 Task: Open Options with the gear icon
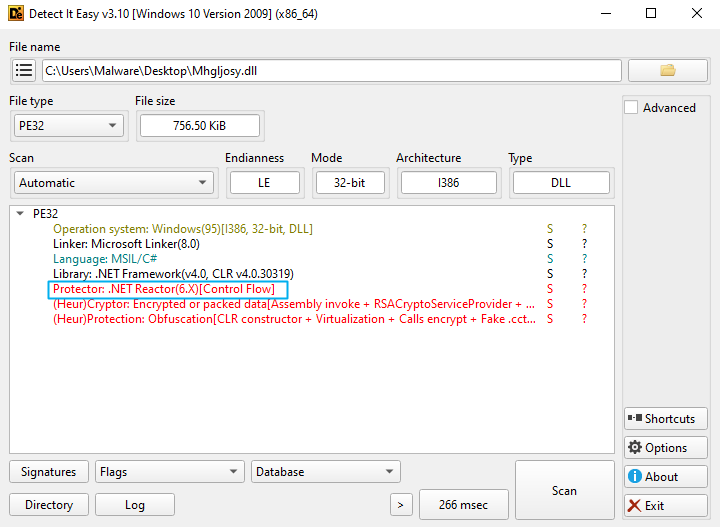point(665,447)
